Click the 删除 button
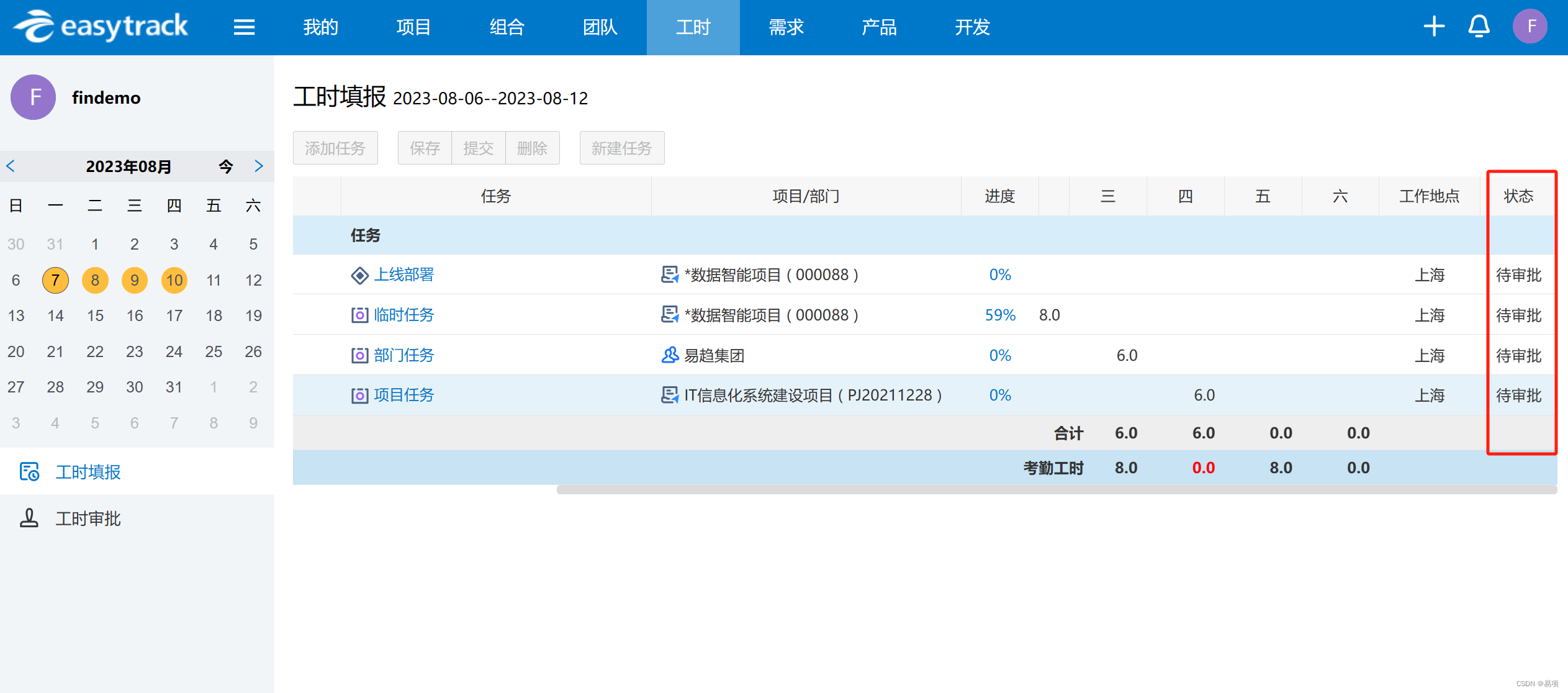 [533, 148]
